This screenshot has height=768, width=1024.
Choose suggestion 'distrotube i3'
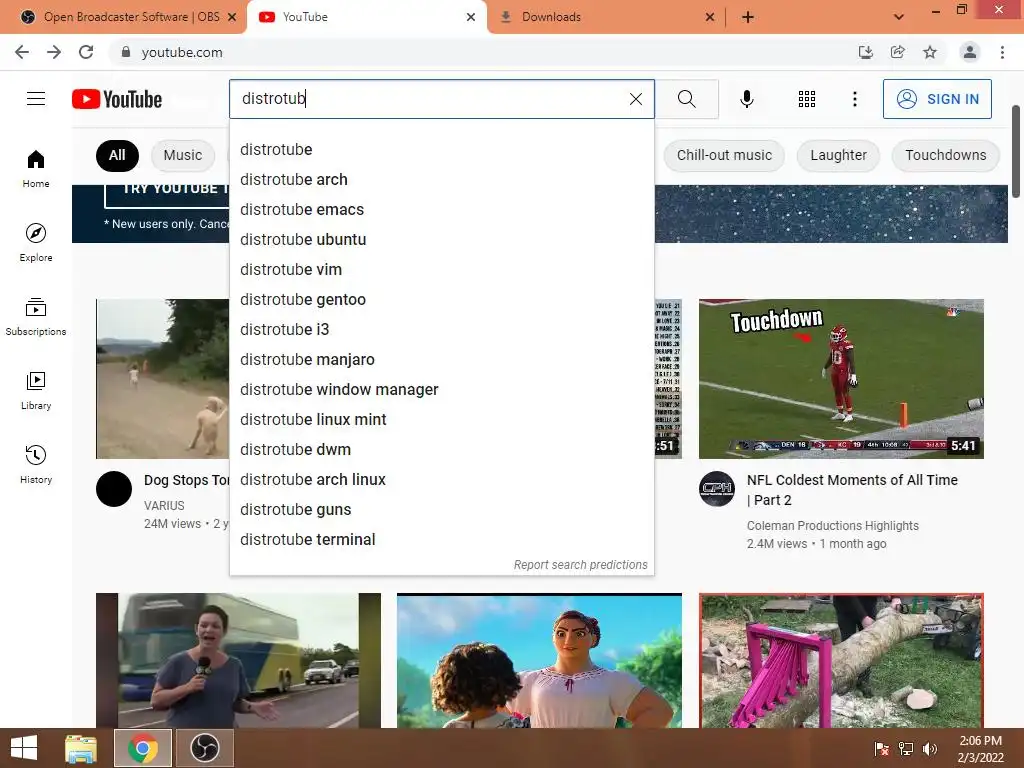[x=441, y=330]
